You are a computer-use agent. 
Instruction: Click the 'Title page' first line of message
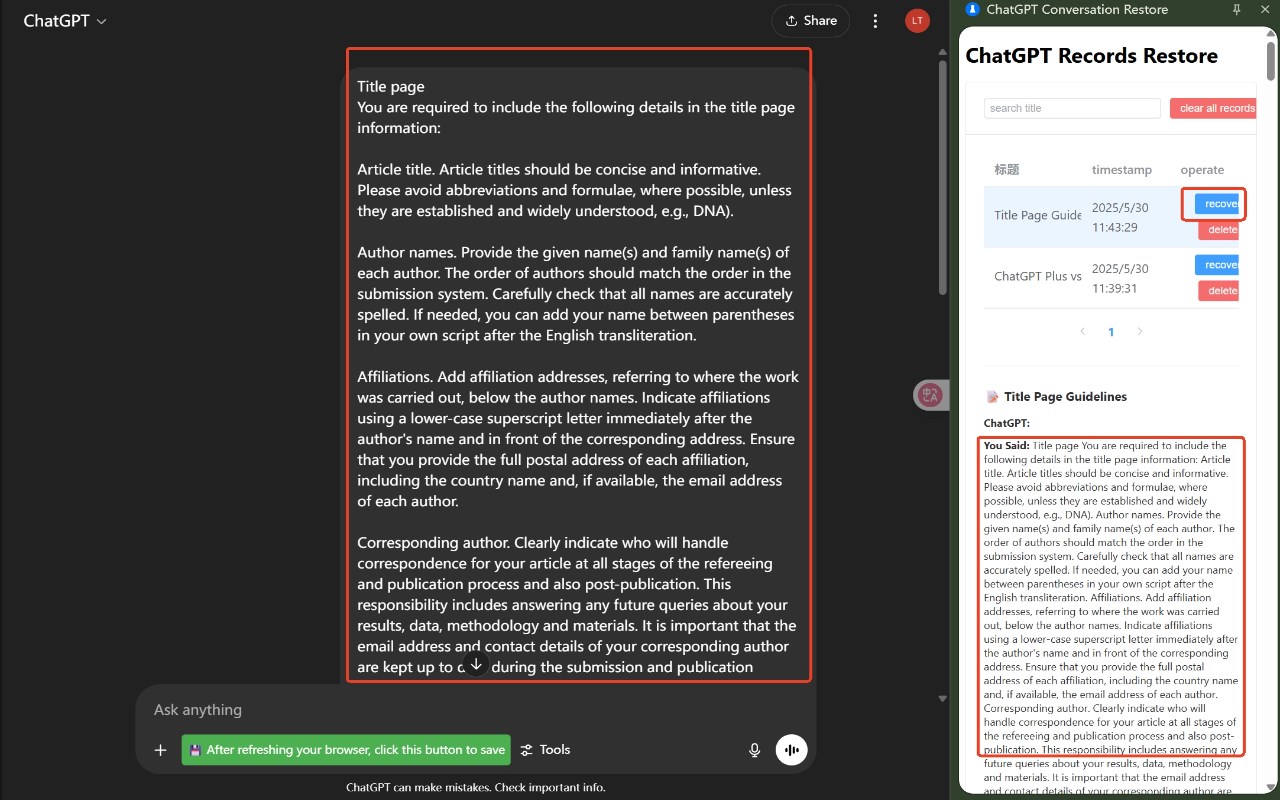(391, 87)
